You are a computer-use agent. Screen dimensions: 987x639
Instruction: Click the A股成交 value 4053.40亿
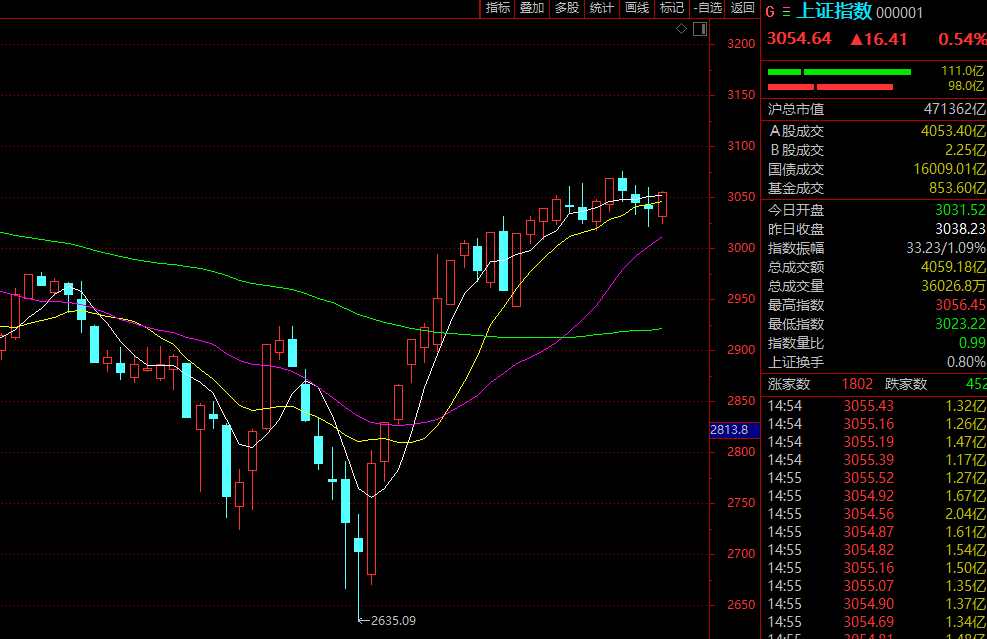coord(953,131)
